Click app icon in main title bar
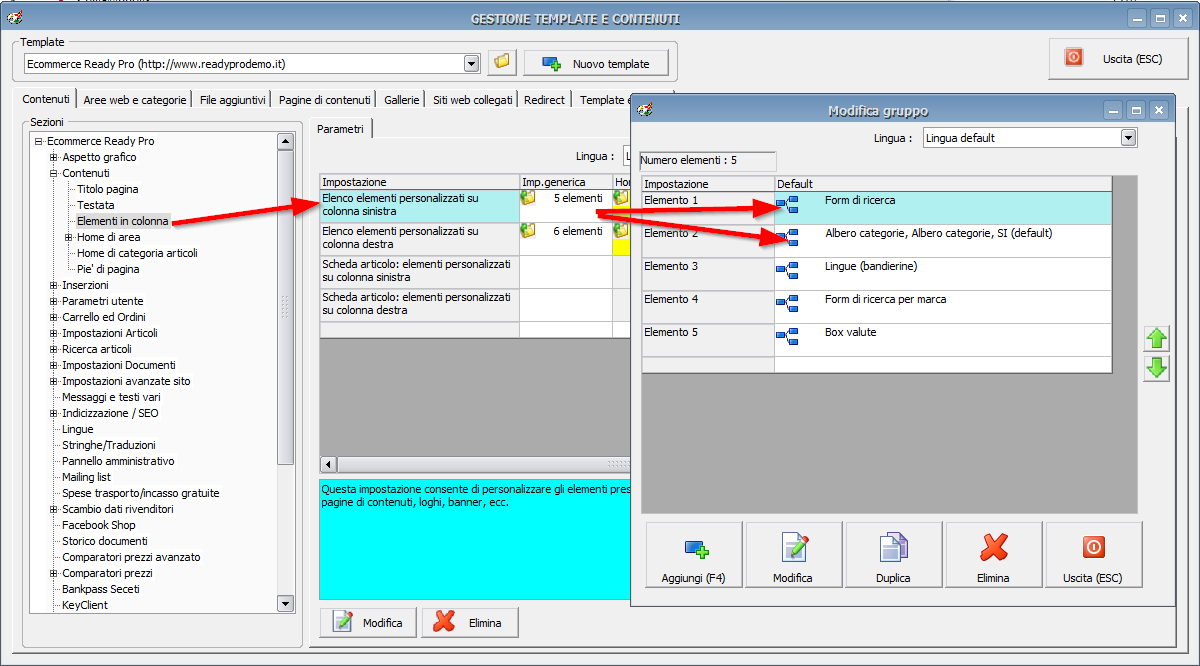The image size is (1200, 666). (x=16, y=17)
